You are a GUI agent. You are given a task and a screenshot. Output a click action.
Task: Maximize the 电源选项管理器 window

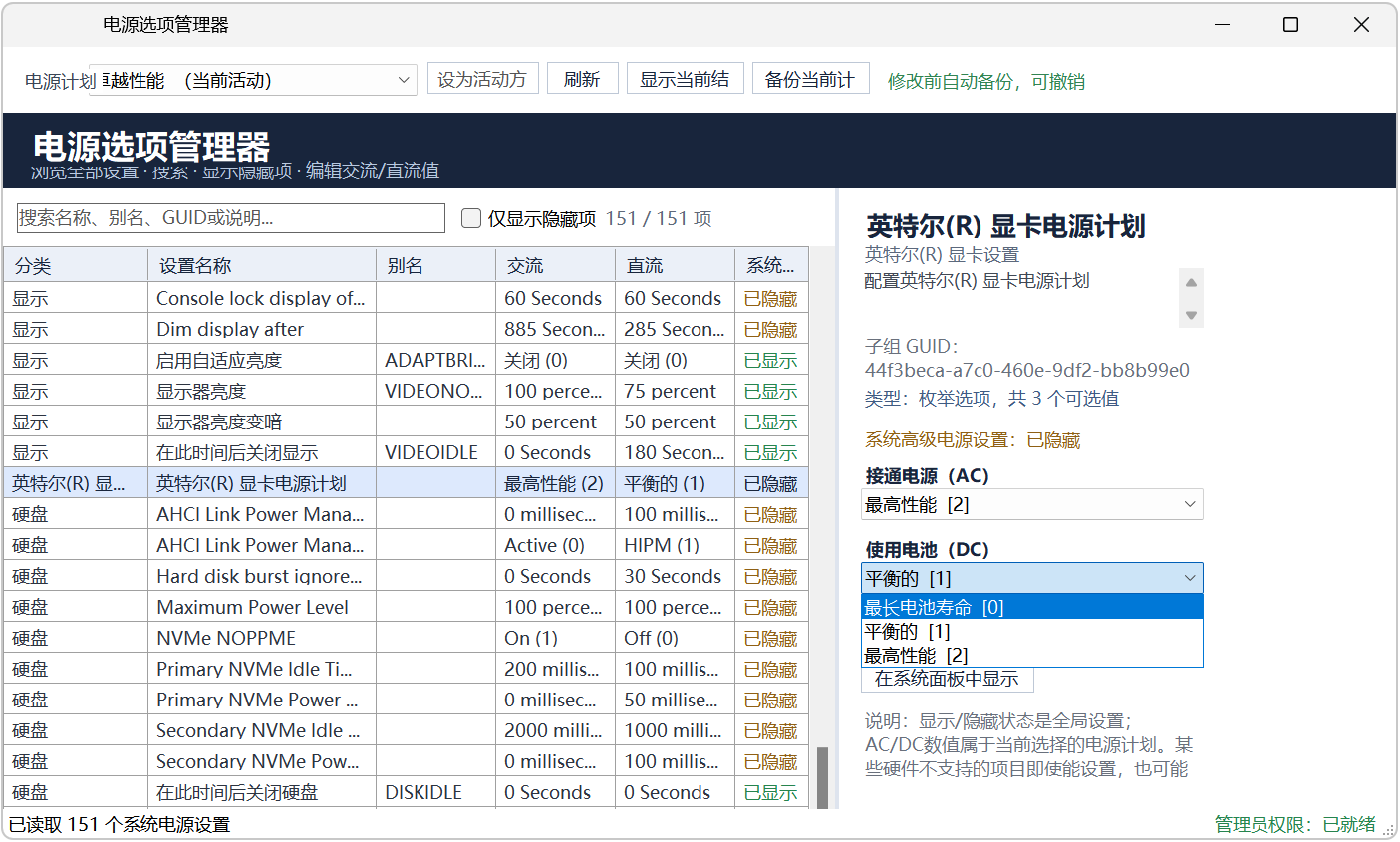[x=1290, y=24]
